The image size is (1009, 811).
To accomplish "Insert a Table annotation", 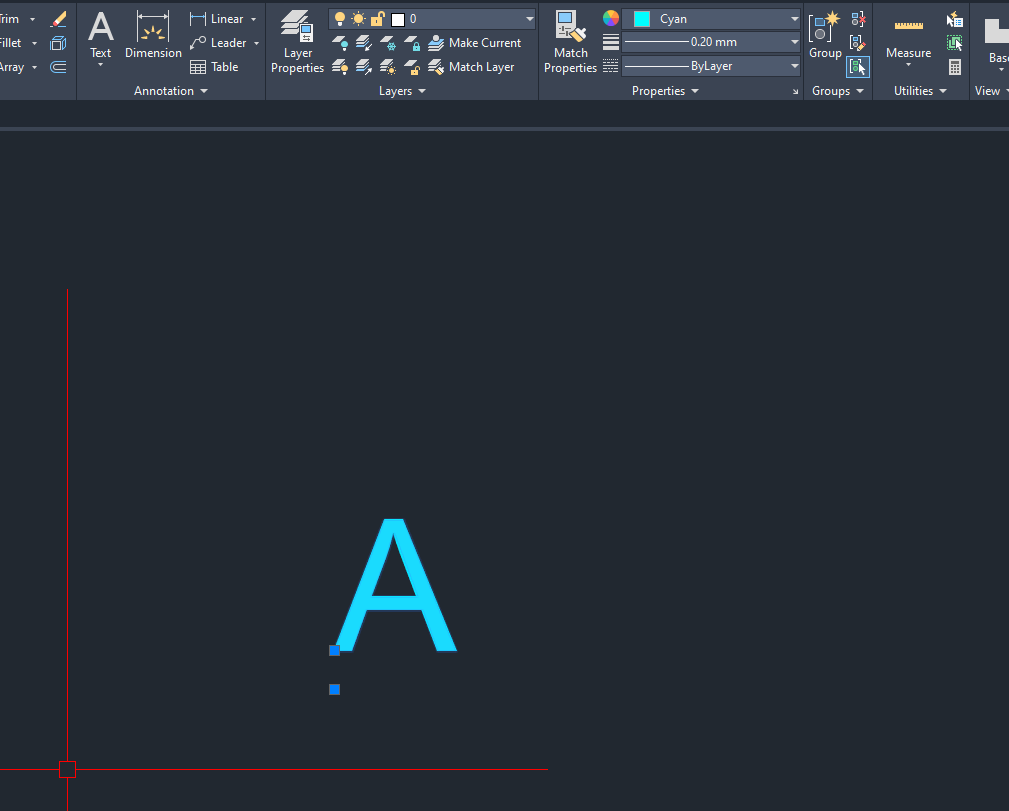I will [214, 67].
